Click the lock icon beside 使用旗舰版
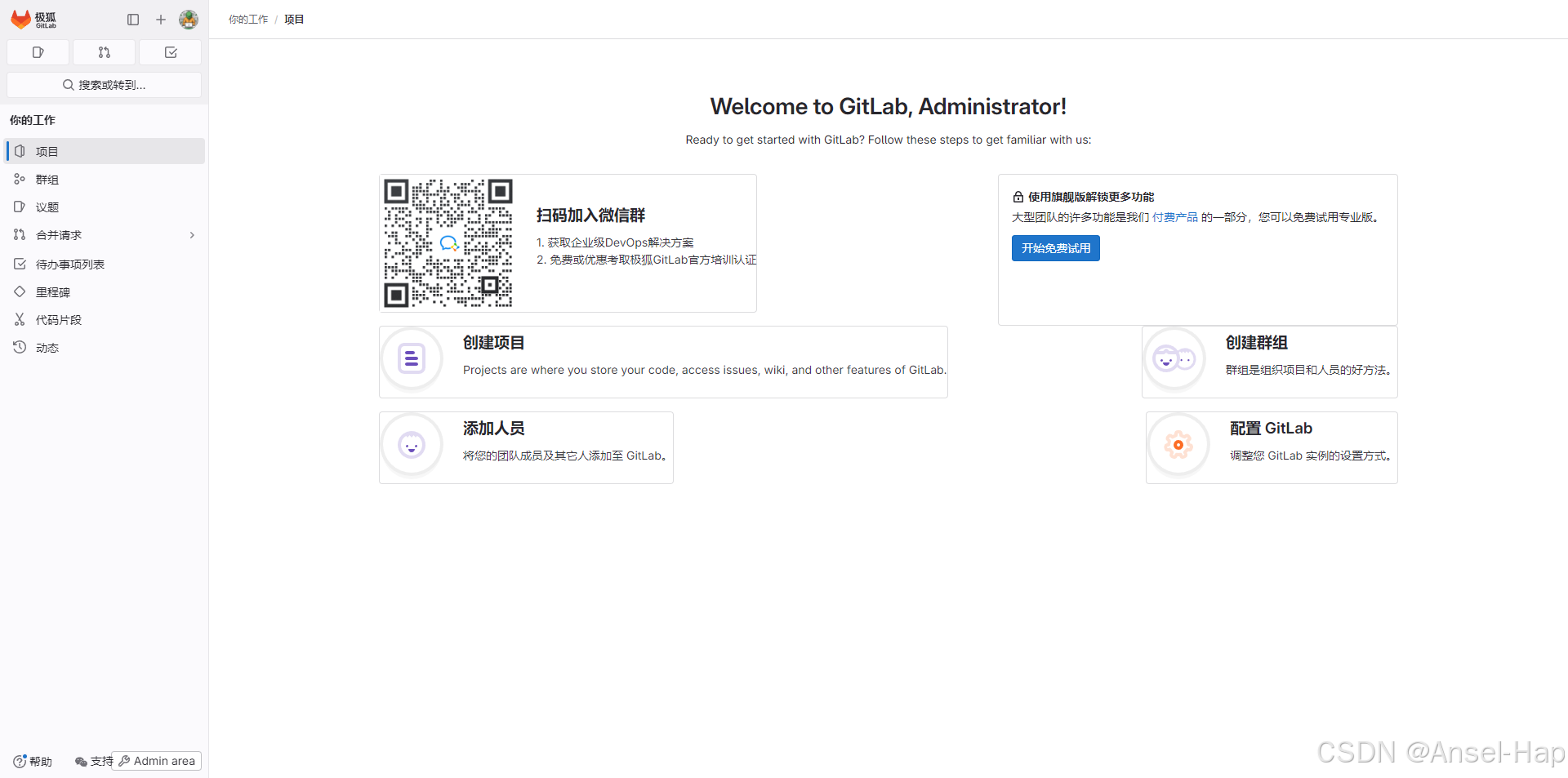The image size is (1568, 778). coord(1018,197)
